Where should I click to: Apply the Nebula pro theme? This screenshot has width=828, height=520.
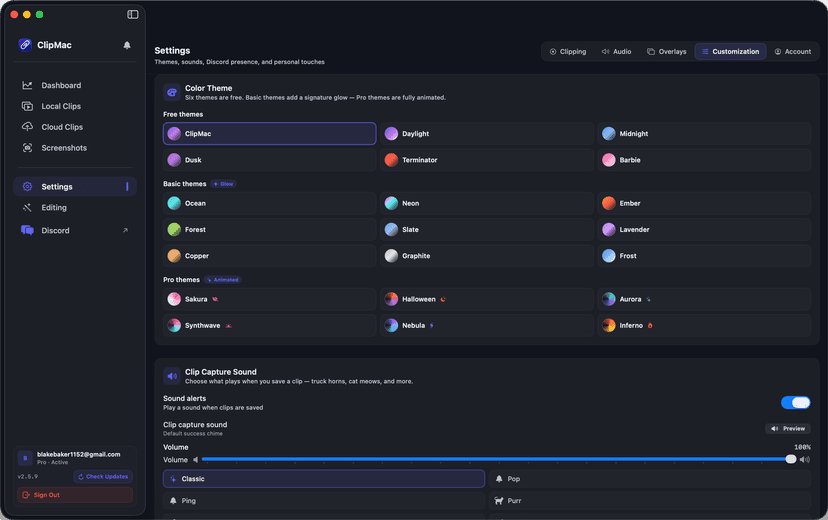487,326
